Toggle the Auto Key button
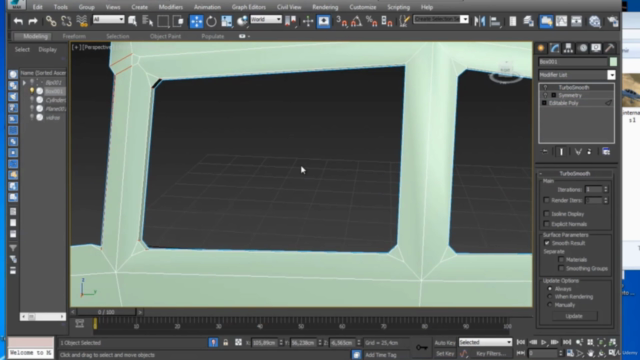Viewport: 640px width, 360px height. [x=444, y=342]
